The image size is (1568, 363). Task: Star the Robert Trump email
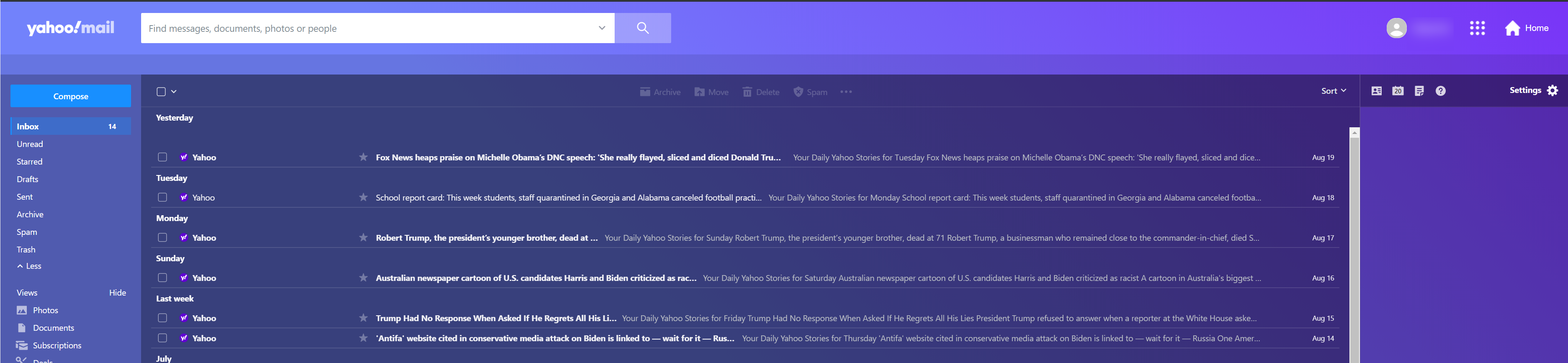point(363,237)
